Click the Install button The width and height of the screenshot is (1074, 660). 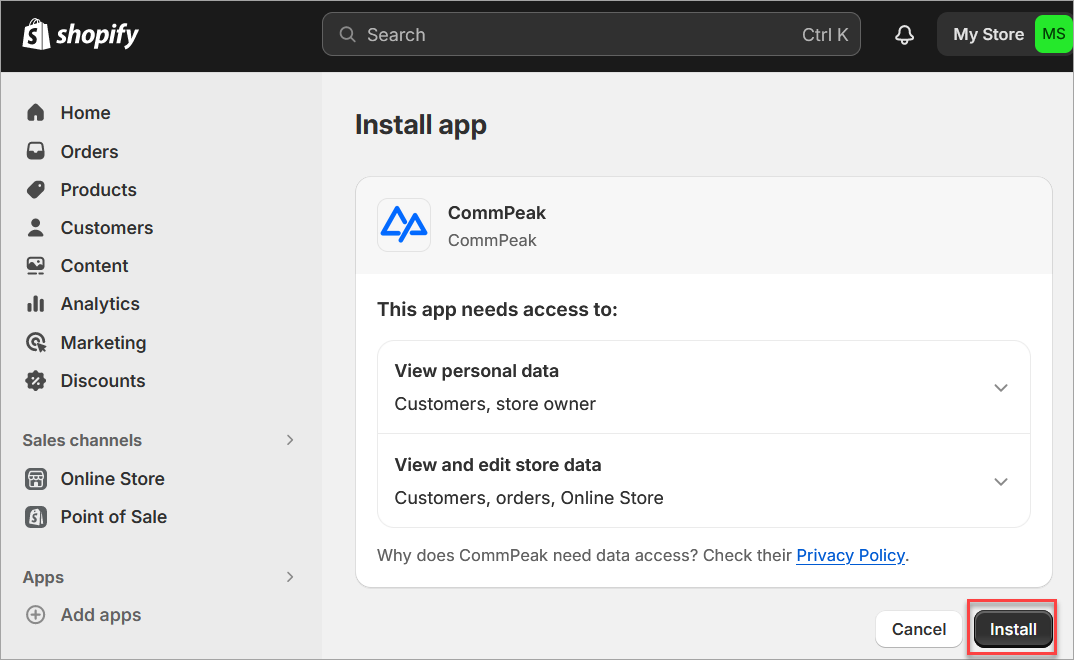[x=1013, y=629]
